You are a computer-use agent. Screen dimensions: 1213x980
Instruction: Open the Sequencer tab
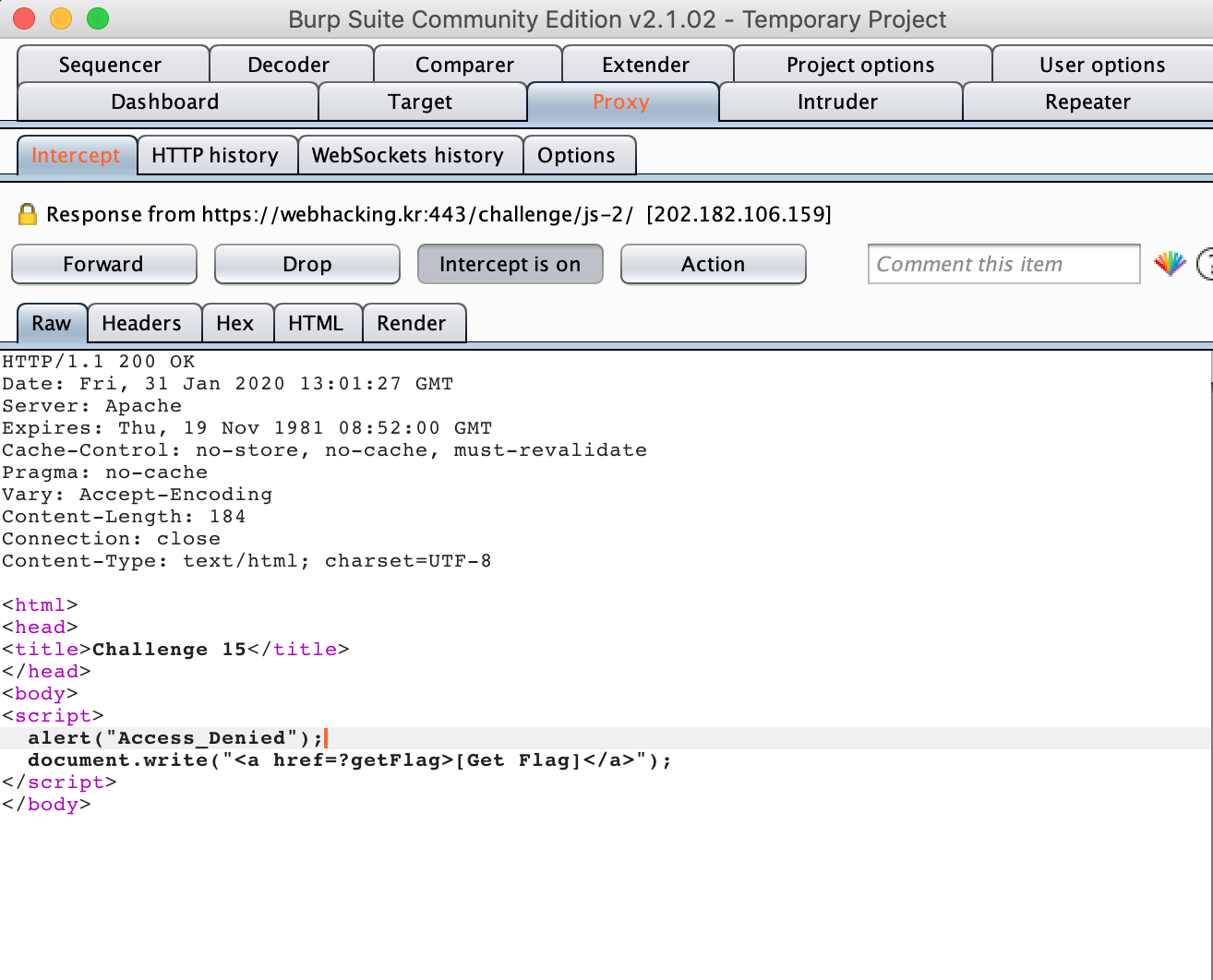(111, 65)
